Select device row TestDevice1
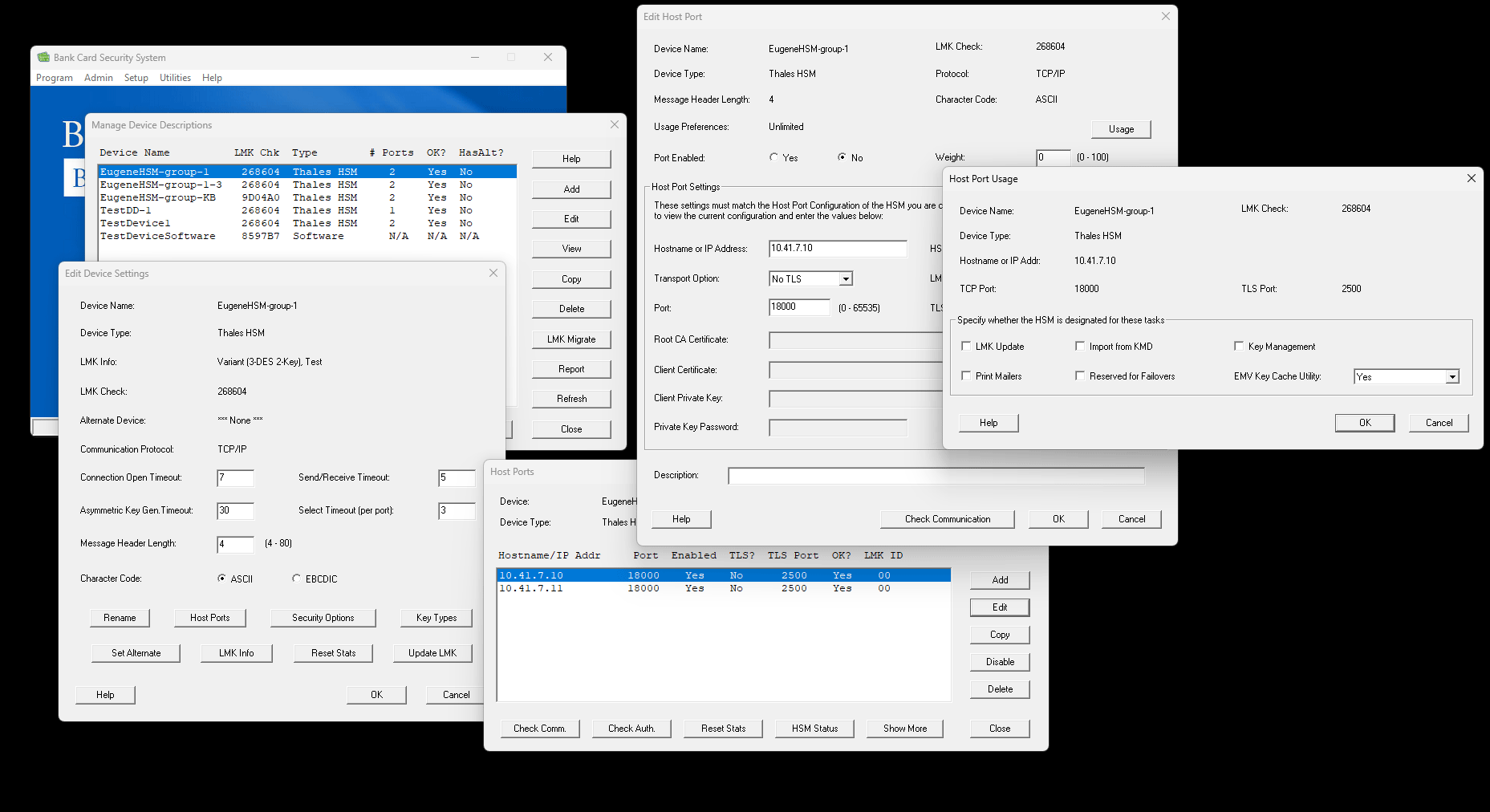 [x=307, y=223]
